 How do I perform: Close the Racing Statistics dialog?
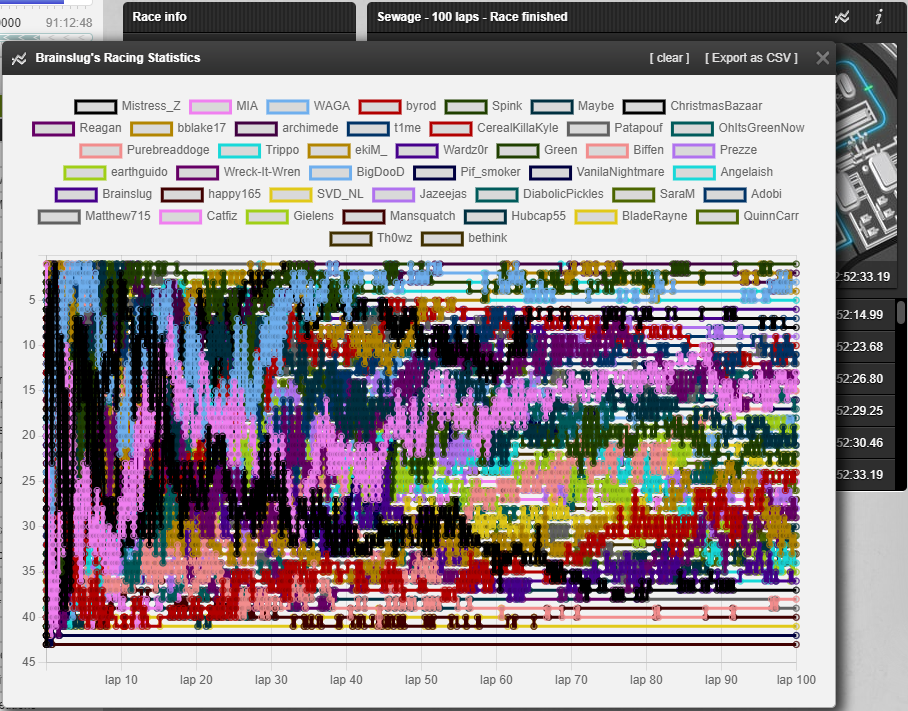click(822, 58)
